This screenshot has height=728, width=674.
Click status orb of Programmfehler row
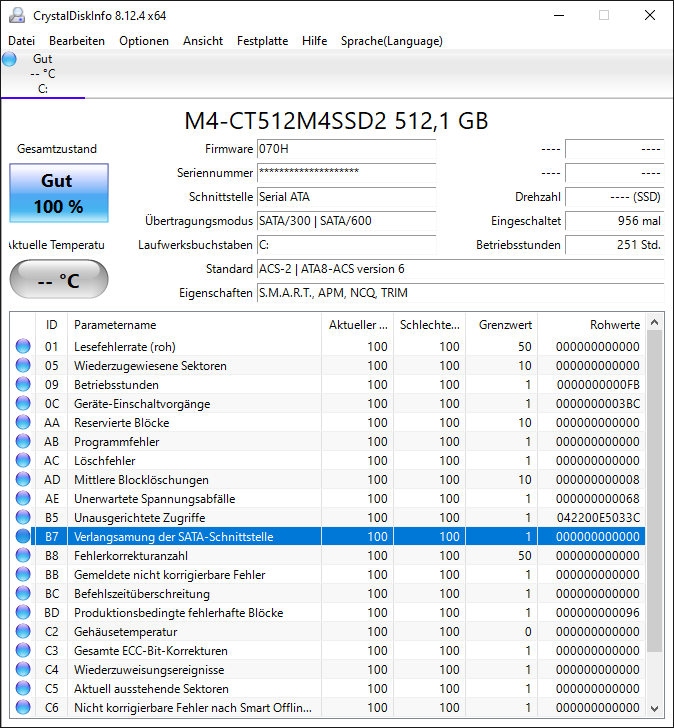23,442
